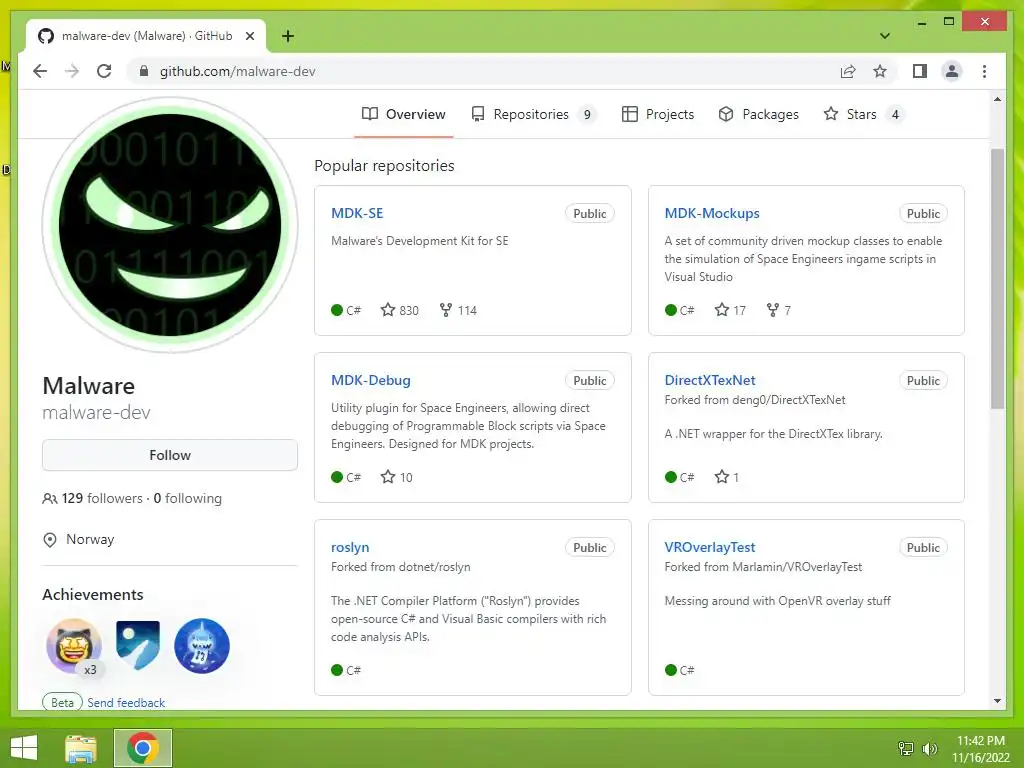1024x768 pixels.
Task: Click the lock icon in address bar
Action: (x=144, y=71)
